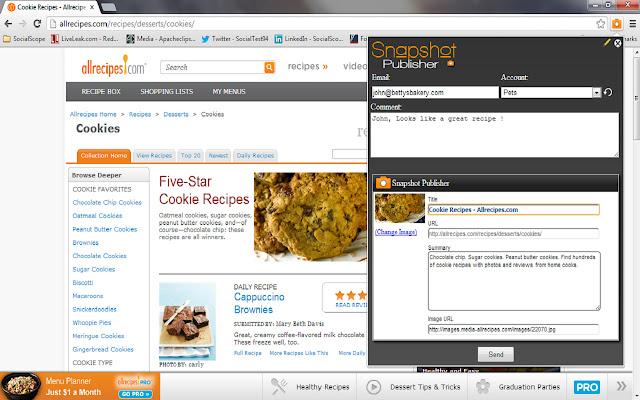This screenshot has width=640, height=400.
Task: Switch to the View Recipes tab
Action: pyautogui.click(x=154, y=156)
